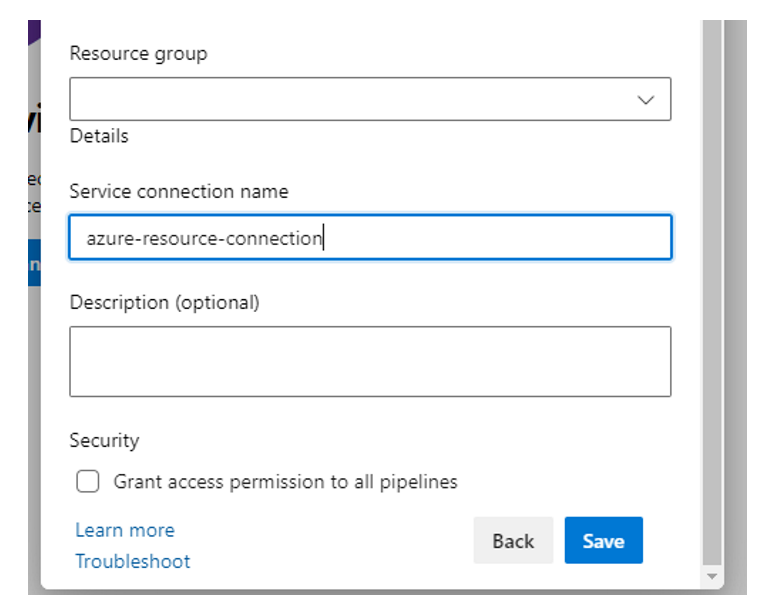Click the partially hidden blue button behind dialog
This screenshot has height=606, width=760.
[34, 263]
